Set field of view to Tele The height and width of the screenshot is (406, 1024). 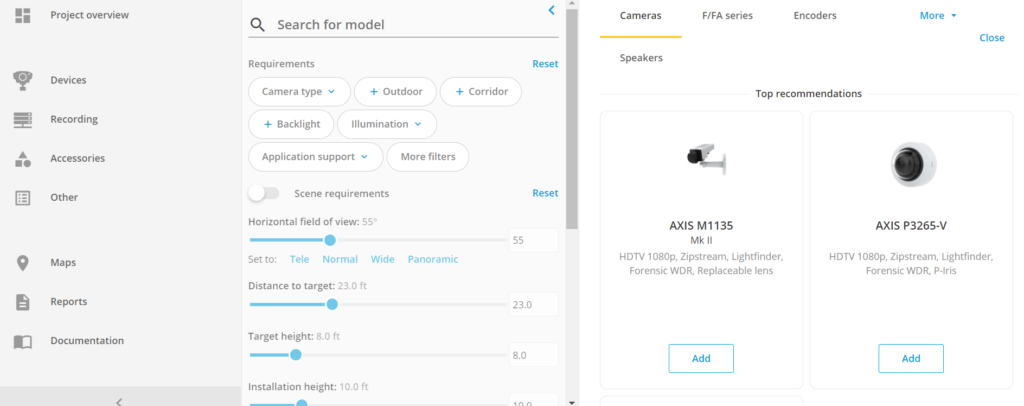point(299,259)
